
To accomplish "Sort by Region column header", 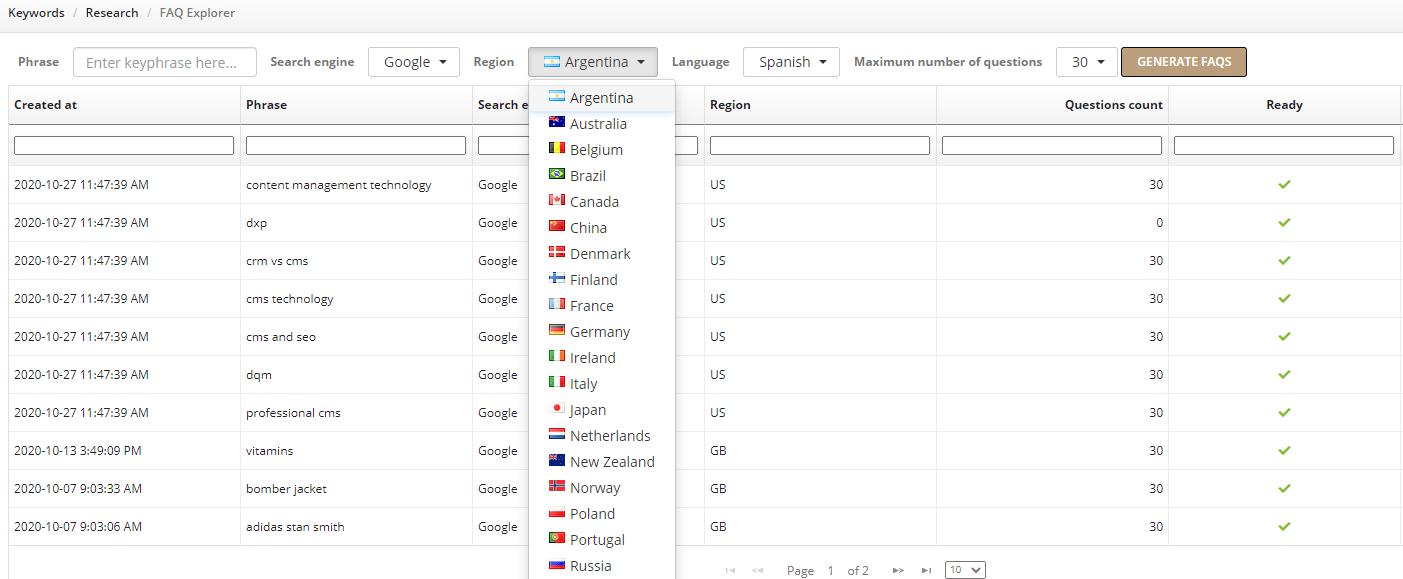I will [821, 105].
